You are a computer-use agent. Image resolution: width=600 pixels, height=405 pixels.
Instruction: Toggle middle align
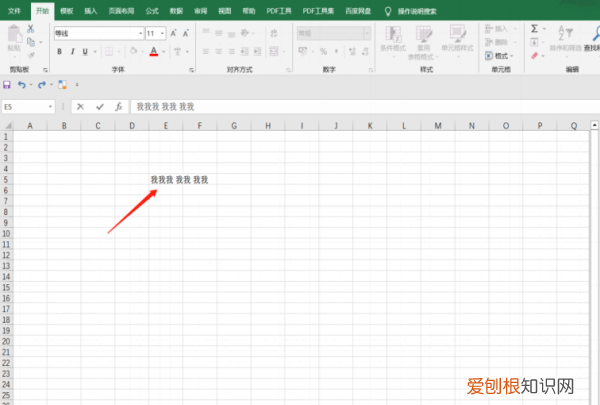pos(218,33)
